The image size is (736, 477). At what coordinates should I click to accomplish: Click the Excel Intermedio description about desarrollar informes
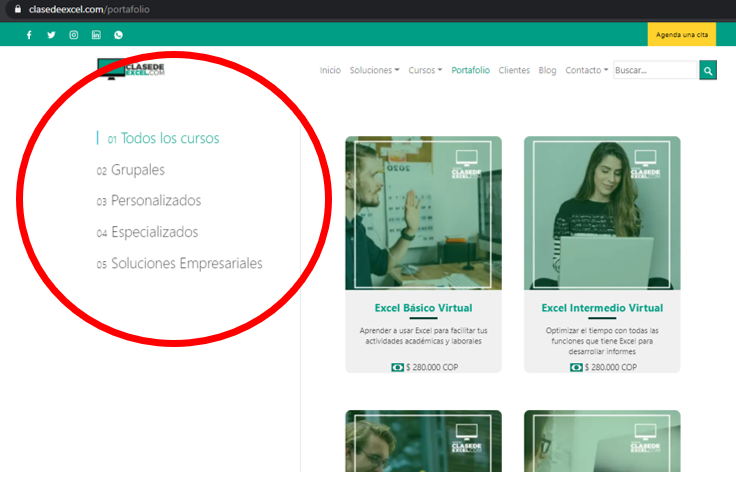602,341
